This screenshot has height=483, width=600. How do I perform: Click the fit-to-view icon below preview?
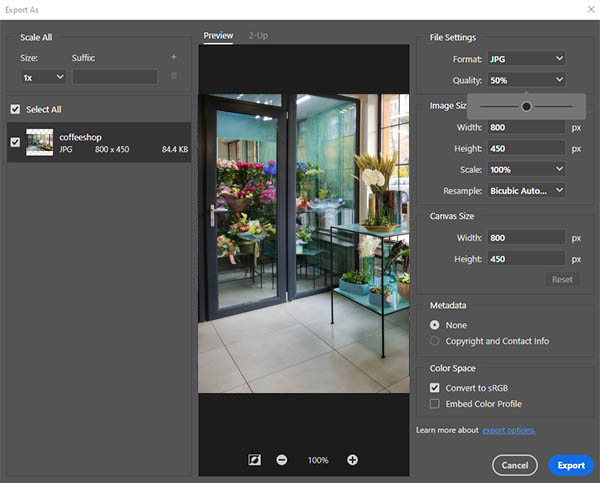click(255, 460)
